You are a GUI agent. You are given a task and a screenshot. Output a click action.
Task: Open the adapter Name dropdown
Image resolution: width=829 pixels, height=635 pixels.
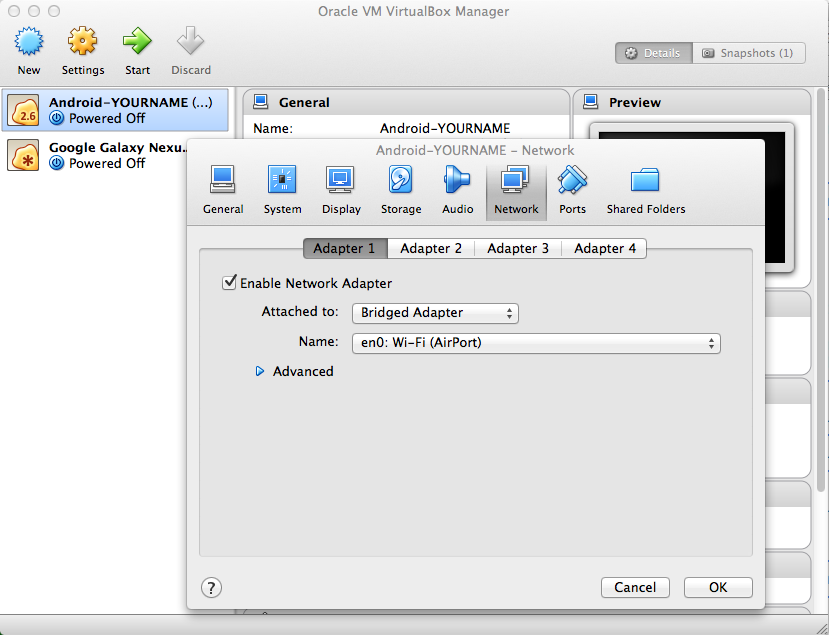tap(536, 343)
